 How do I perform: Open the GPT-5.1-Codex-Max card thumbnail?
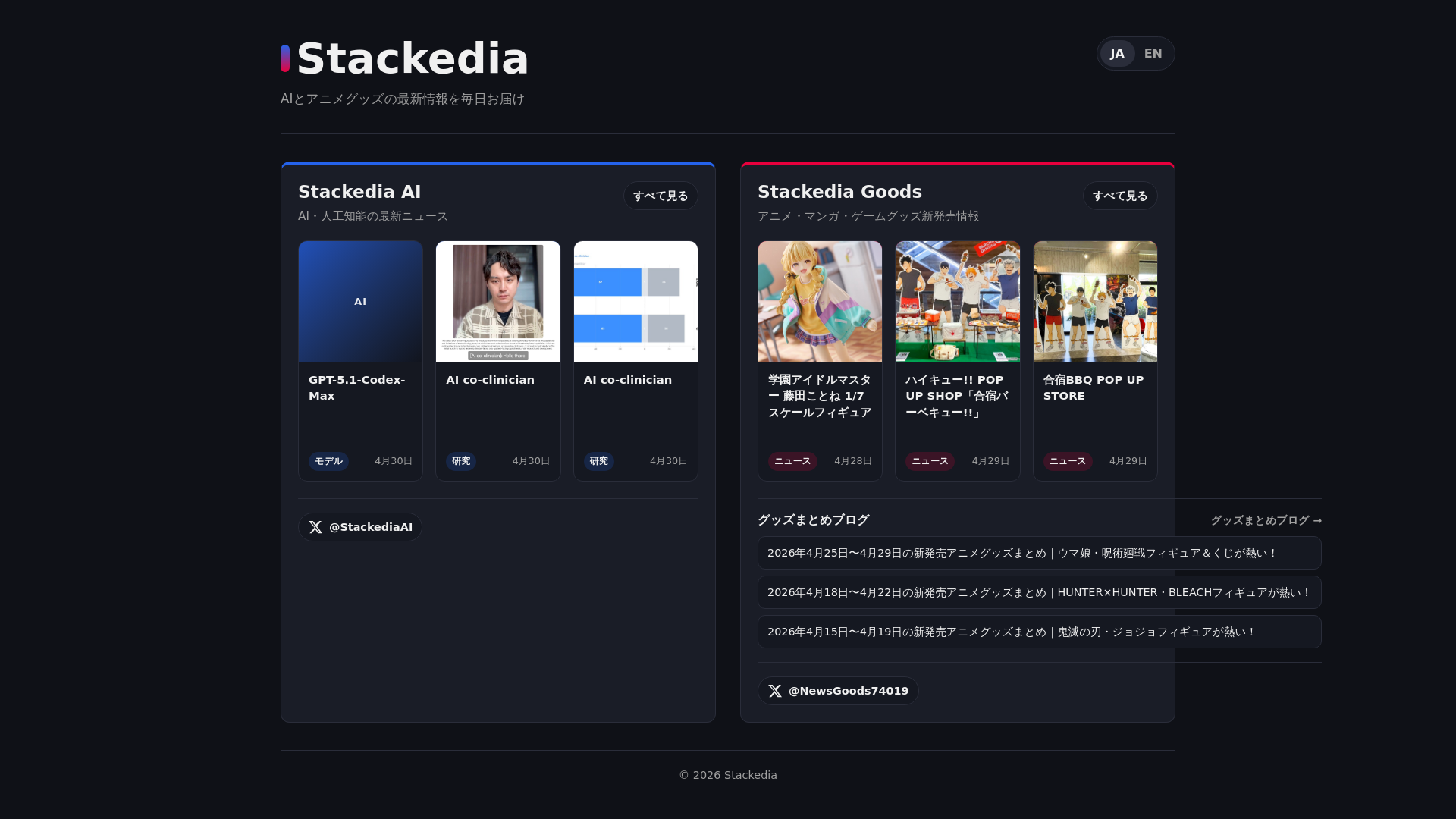point(360,302)
